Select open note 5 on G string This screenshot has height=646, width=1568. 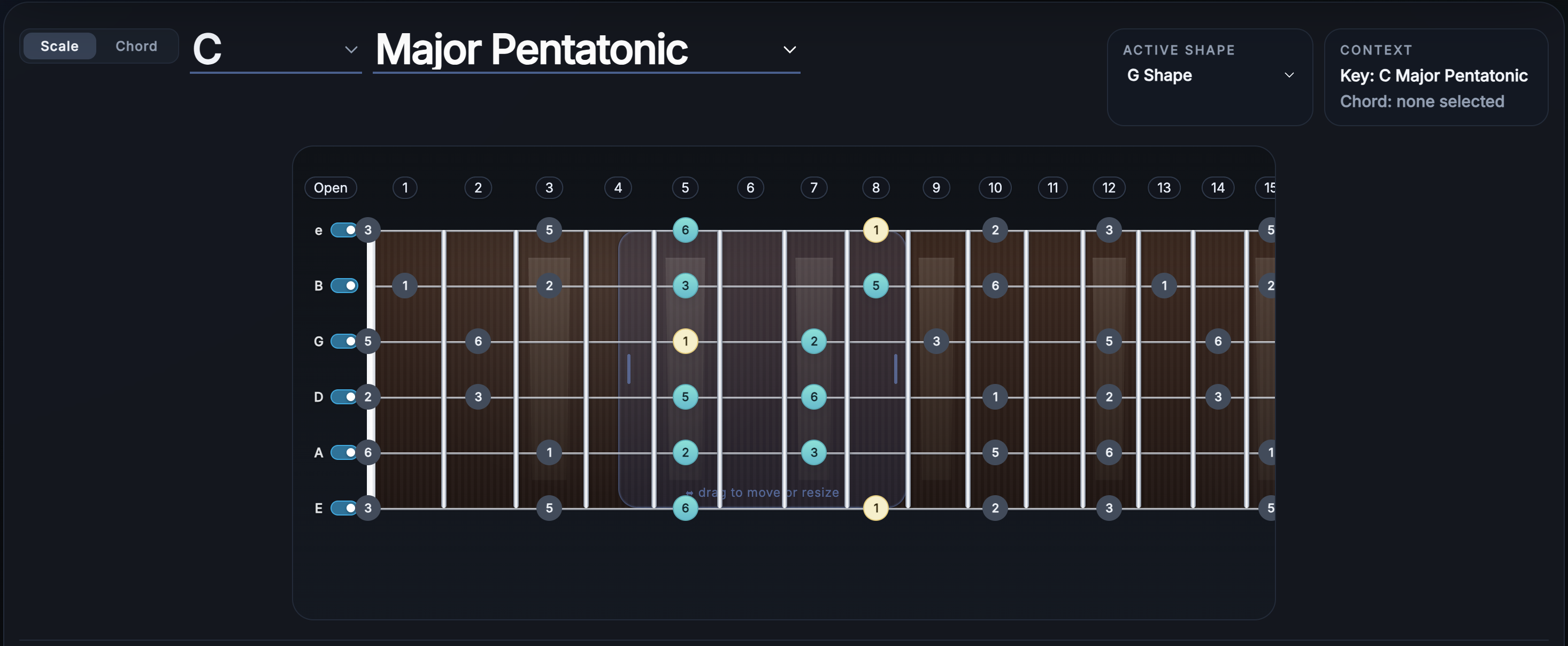(367, 341)
